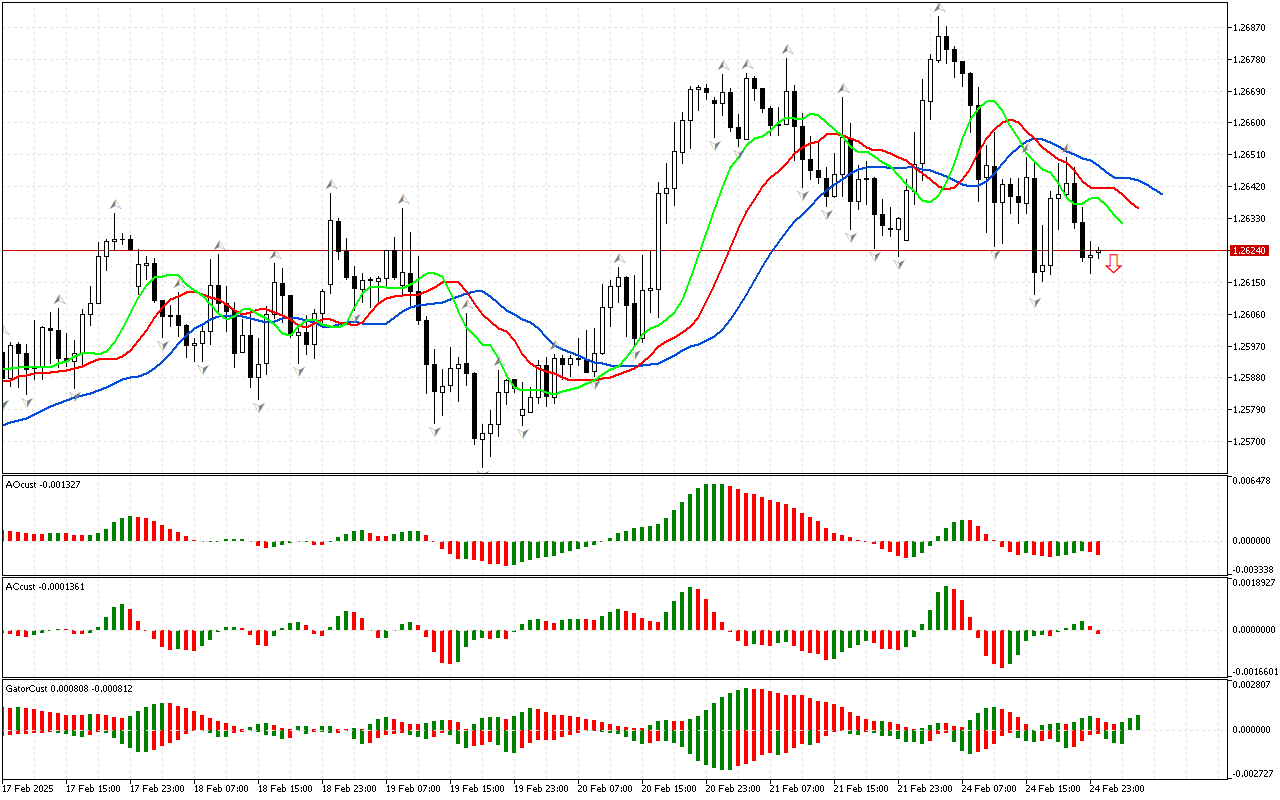Viewport: 1280px width, 800px height.
Task: Click the 1.26600 price level
Action: click(x=1250, y=123)
